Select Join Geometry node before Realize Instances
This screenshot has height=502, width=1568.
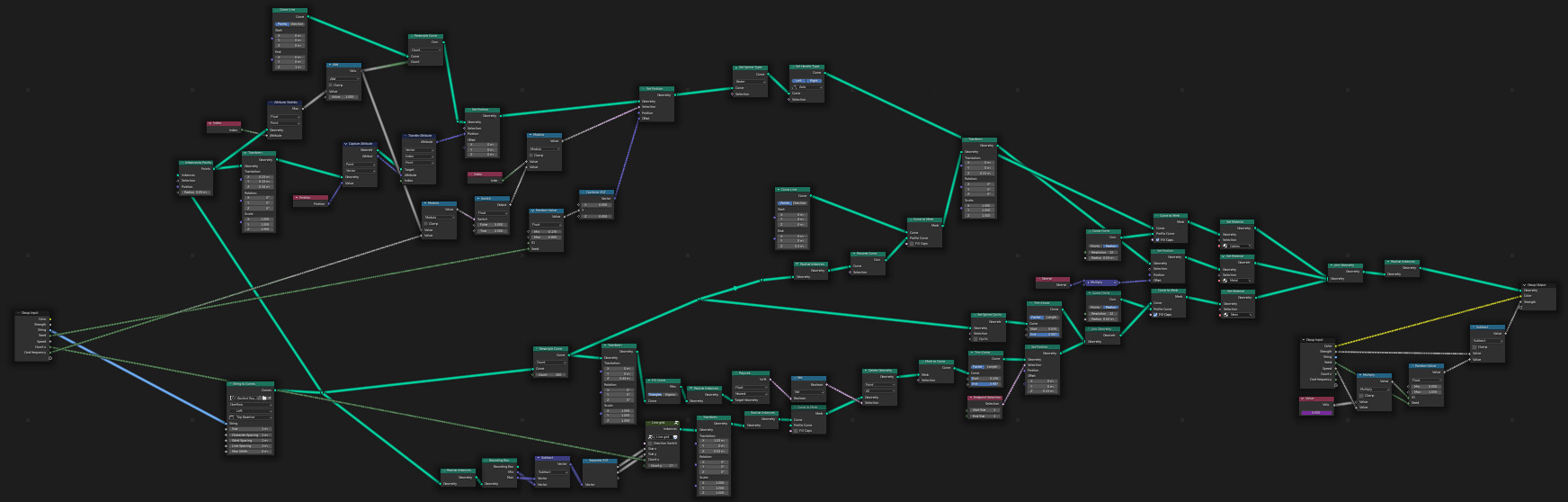tap(1345, 265)
